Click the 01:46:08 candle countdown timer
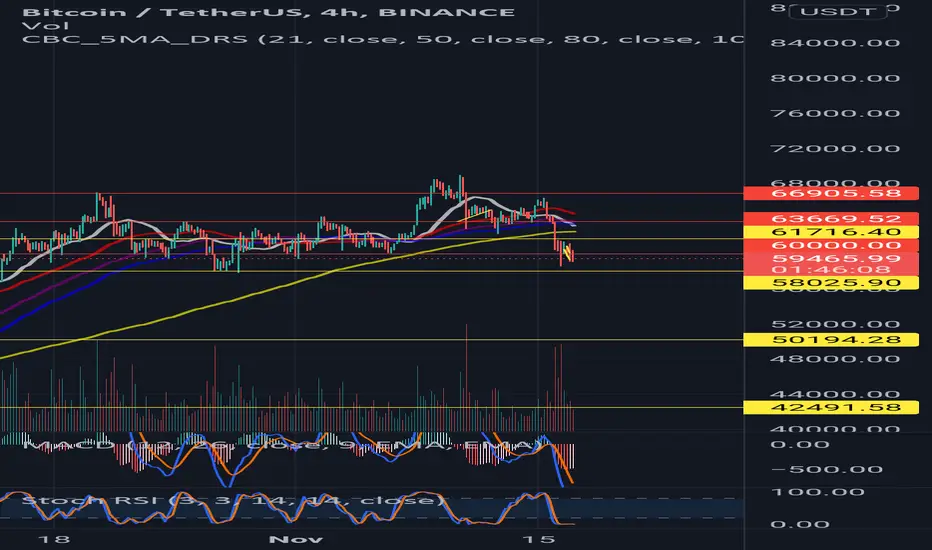 pos(831,269)
